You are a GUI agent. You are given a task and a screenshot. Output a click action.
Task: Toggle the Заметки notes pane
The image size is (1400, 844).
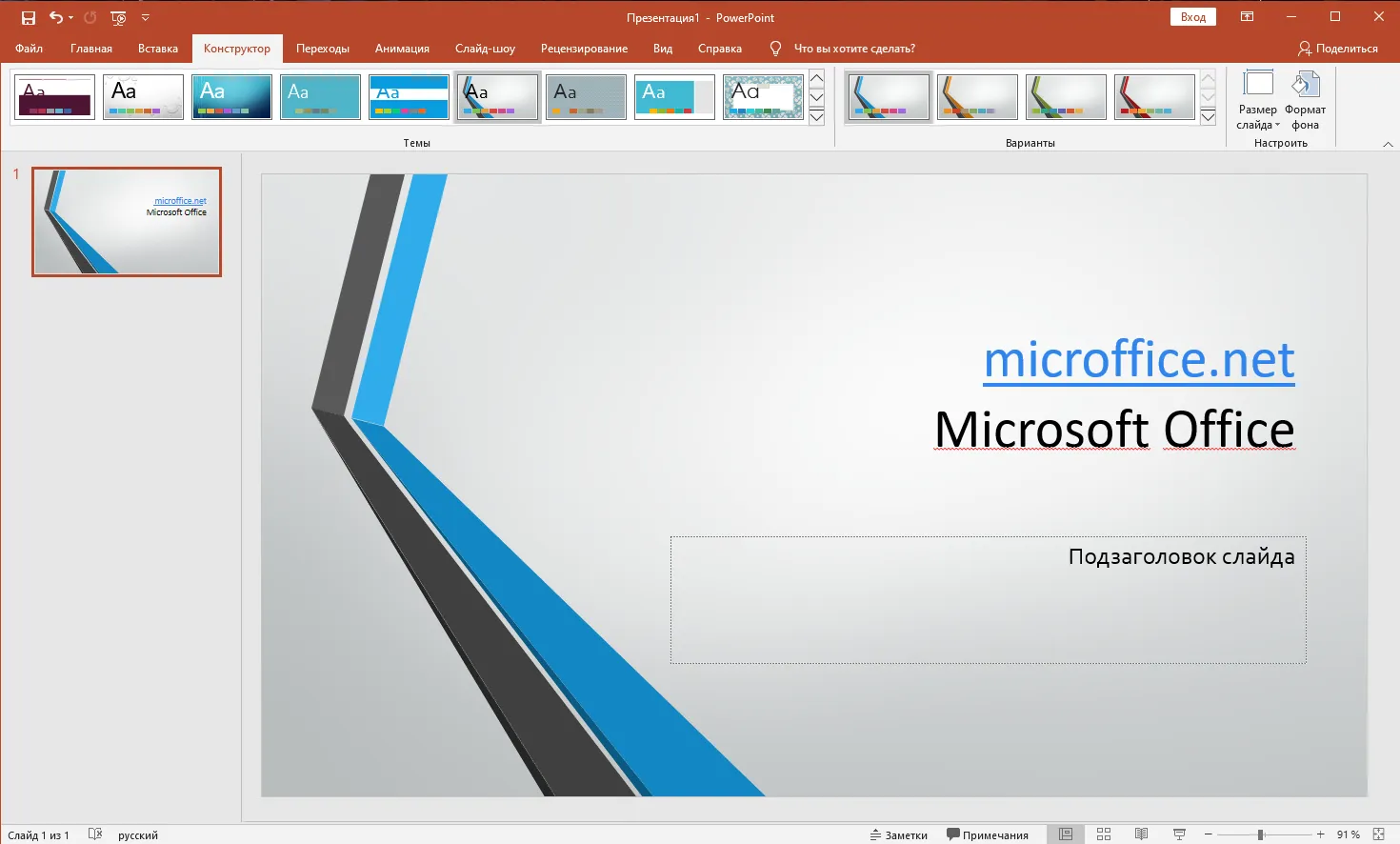click(898, 835)
